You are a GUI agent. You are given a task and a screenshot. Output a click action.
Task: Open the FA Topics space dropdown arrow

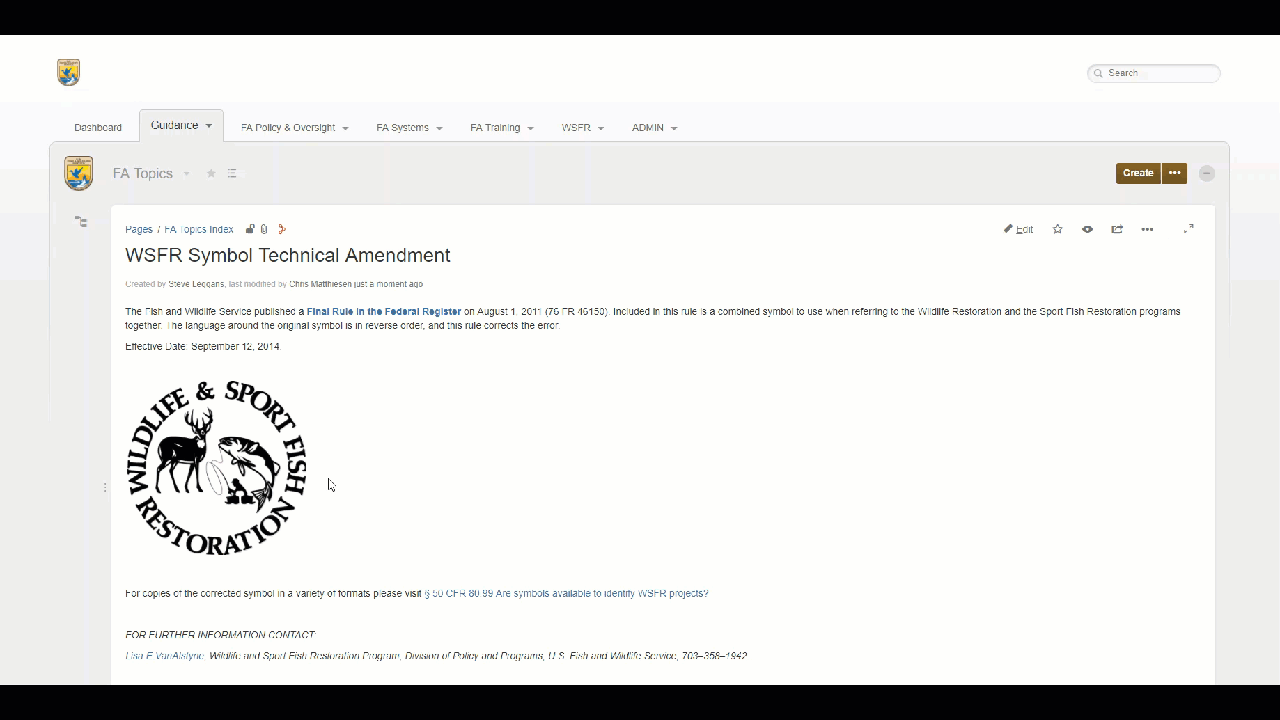pyautogui.click(x=186, y=174)
